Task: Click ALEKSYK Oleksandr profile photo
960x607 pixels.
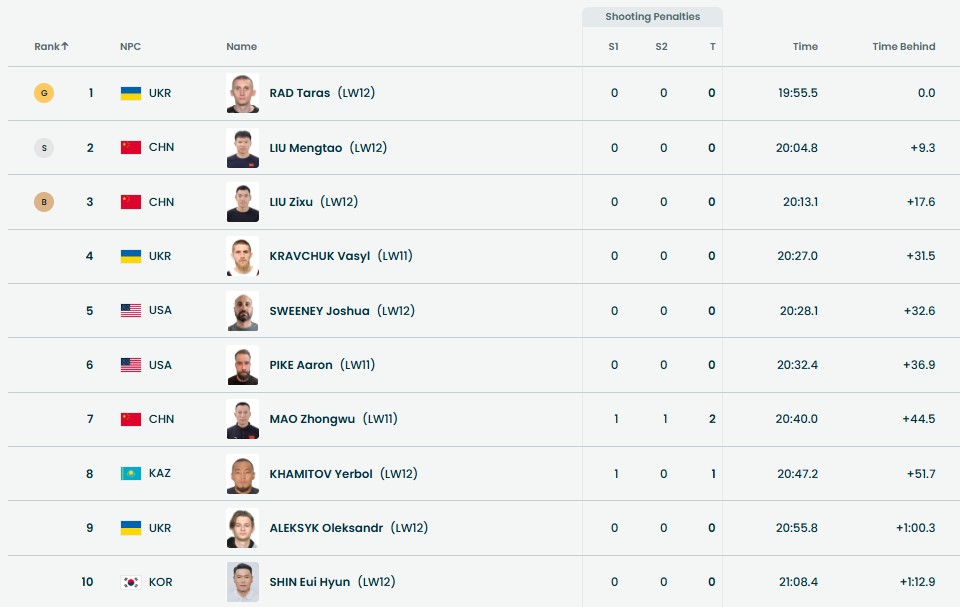Action: (x=242, y=528)
